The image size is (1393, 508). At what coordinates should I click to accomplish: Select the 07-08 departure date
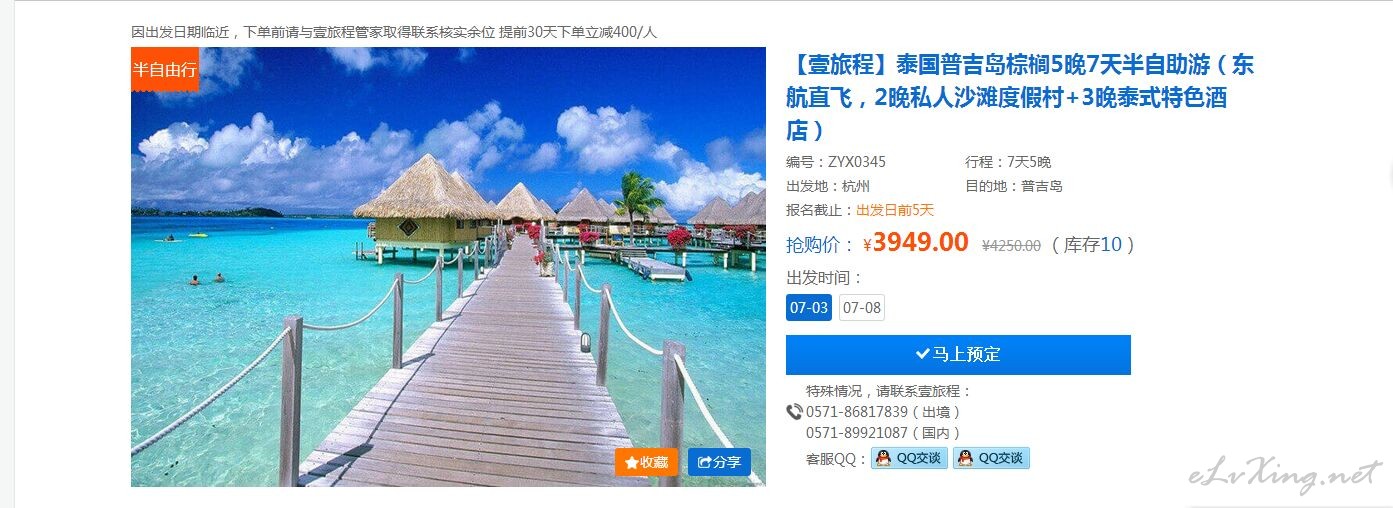click(x=862, y=307)
